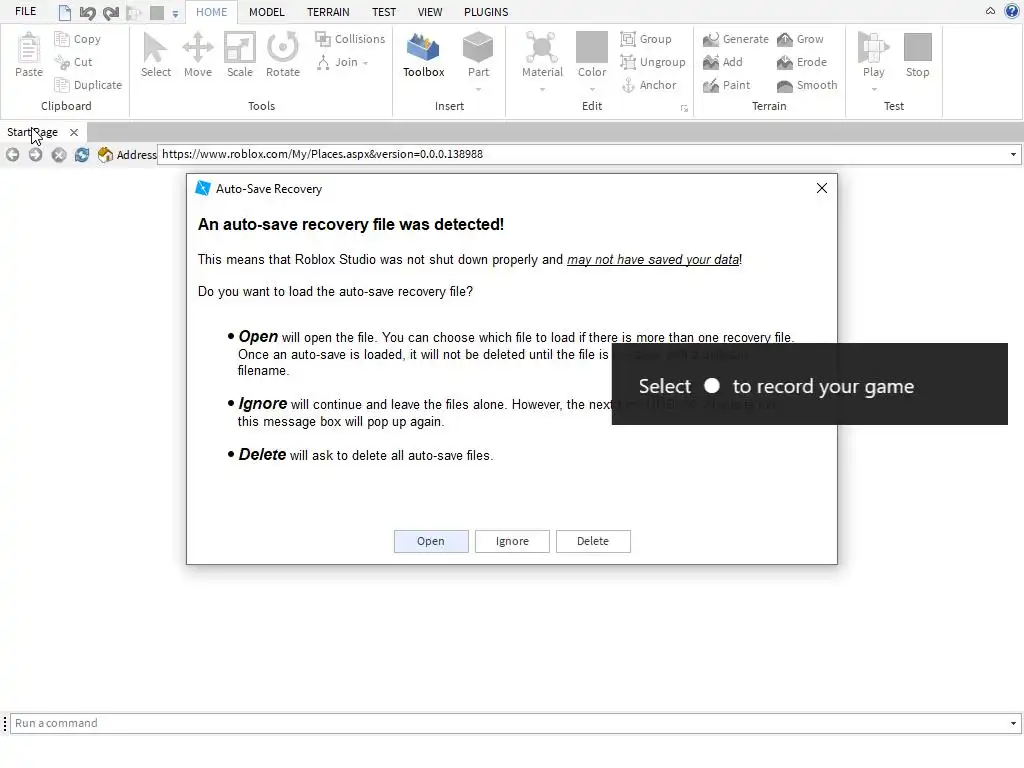Expand the Play dropdown arrow
The width and height of the screenshot is (1024, 768).
[874, 89]
